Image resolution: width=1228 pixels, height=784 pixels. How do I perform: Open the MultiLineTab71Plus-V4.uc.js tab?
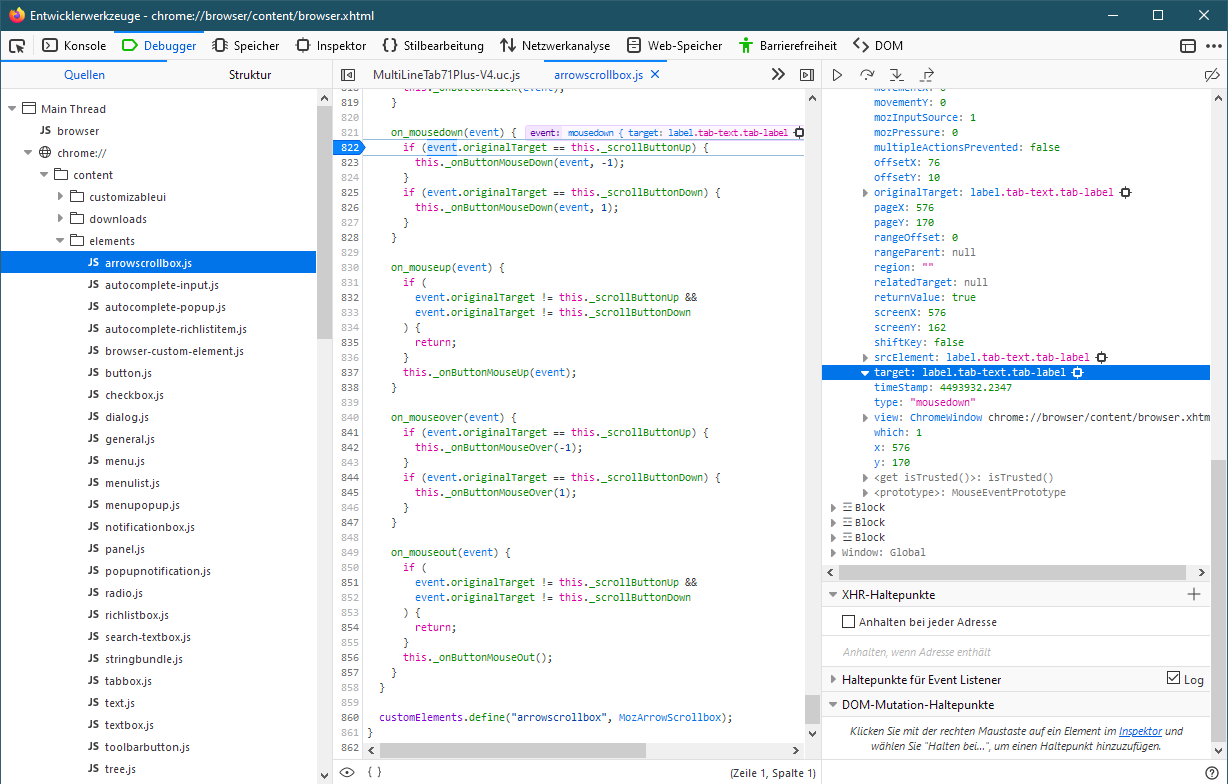(446, 75)
